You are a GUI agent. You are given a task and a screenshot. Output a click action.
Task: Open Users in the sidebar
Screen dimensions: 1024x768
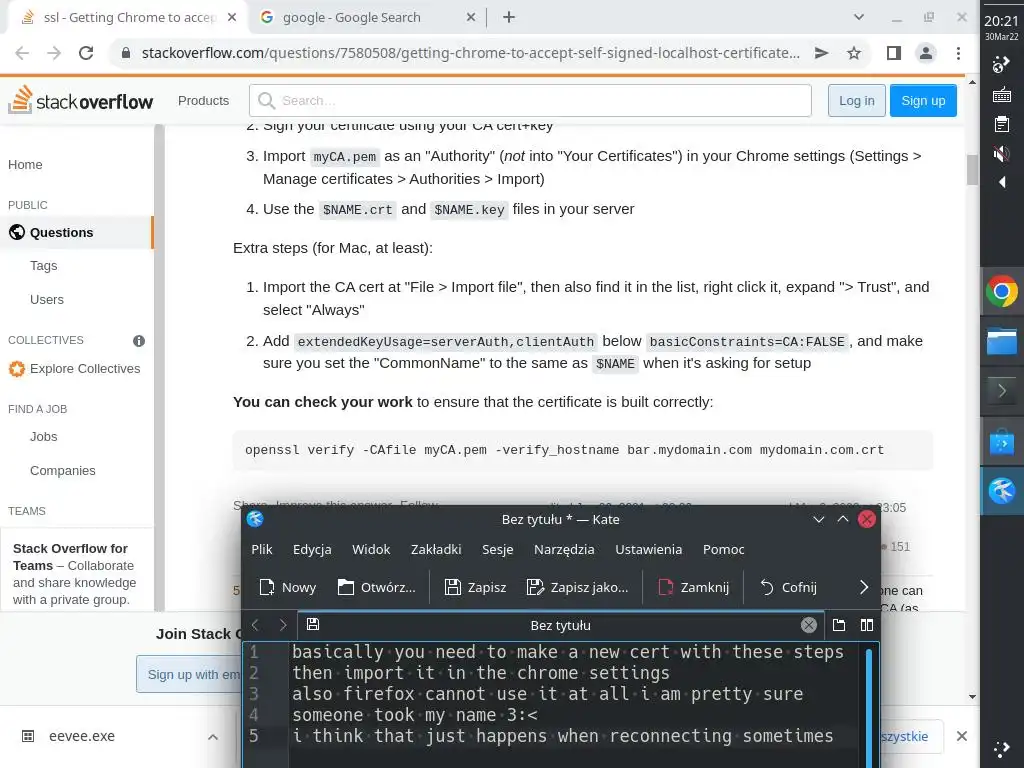tap(47, 300)
